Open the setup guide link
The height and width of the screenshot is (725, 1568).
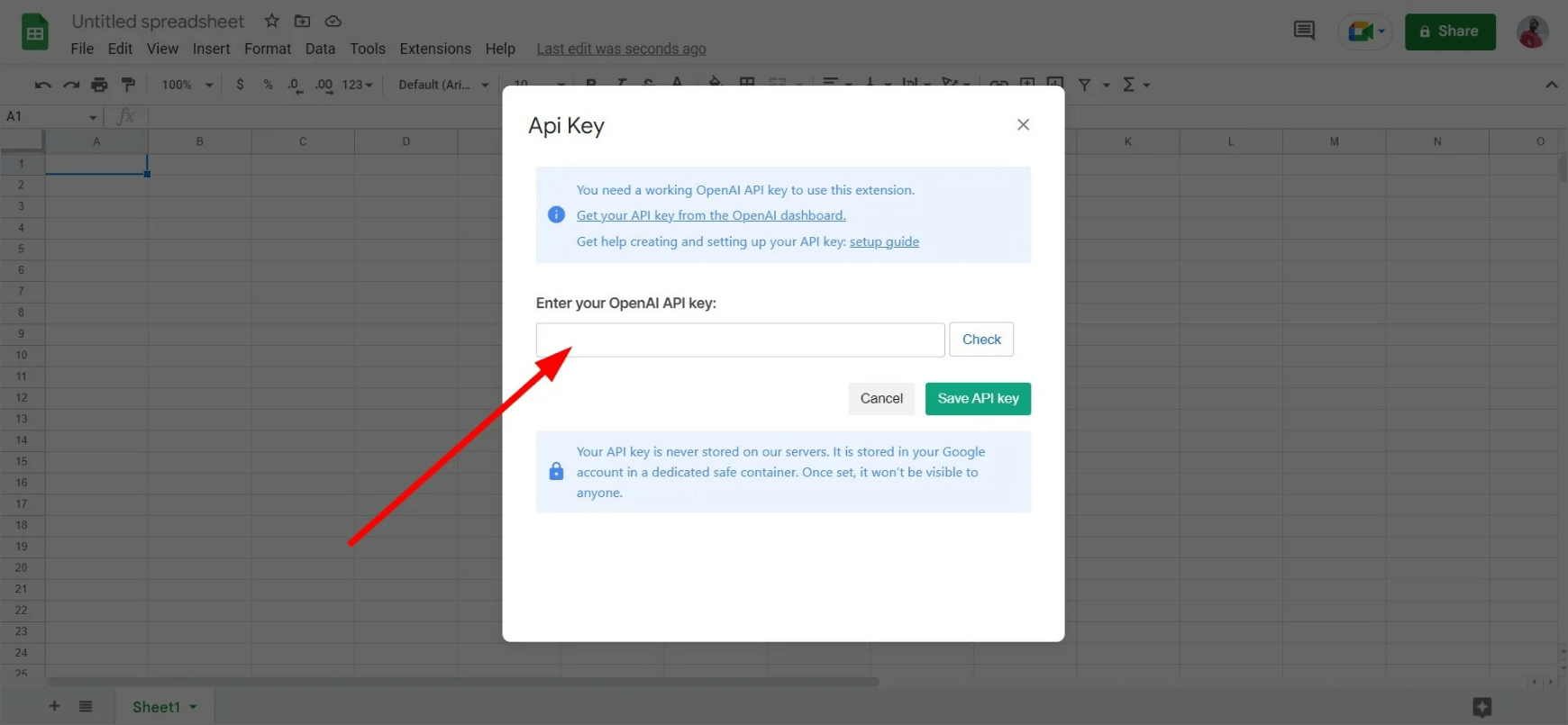point(884,241)
